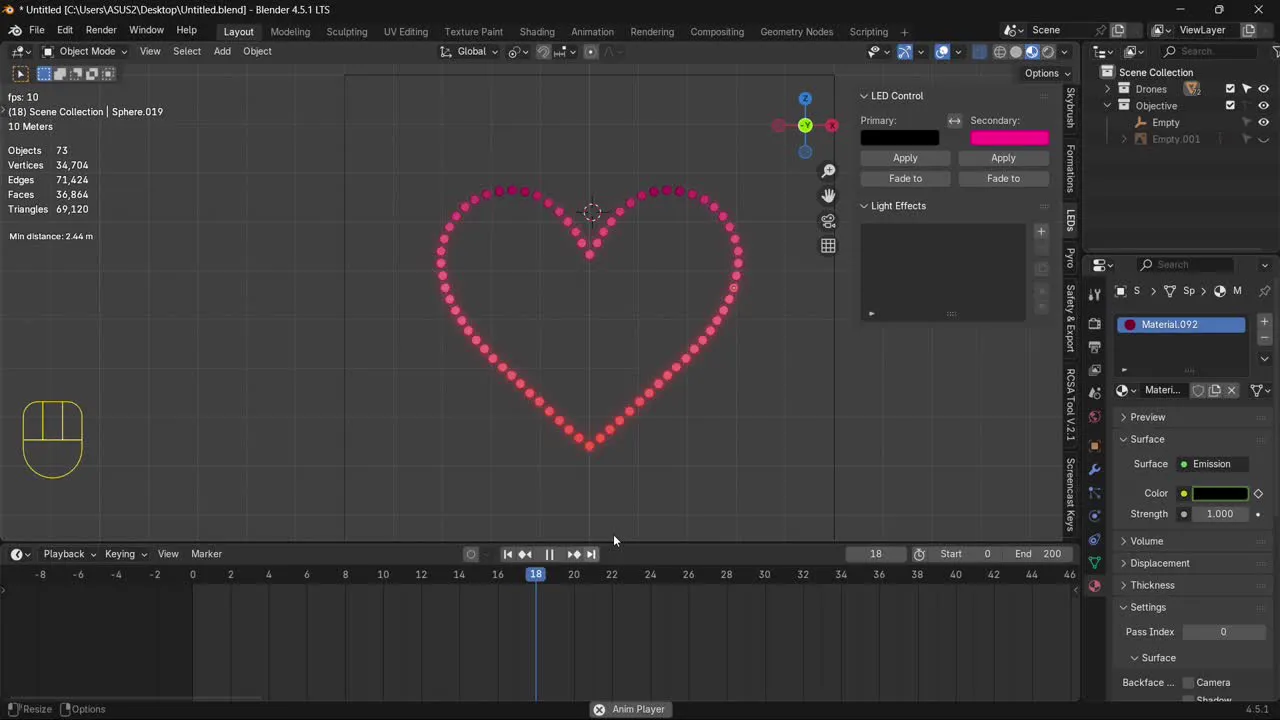The image size is (1280, 720).
Task: Toggle camera view with camera gizmo icon
Action: pos(828,221)
